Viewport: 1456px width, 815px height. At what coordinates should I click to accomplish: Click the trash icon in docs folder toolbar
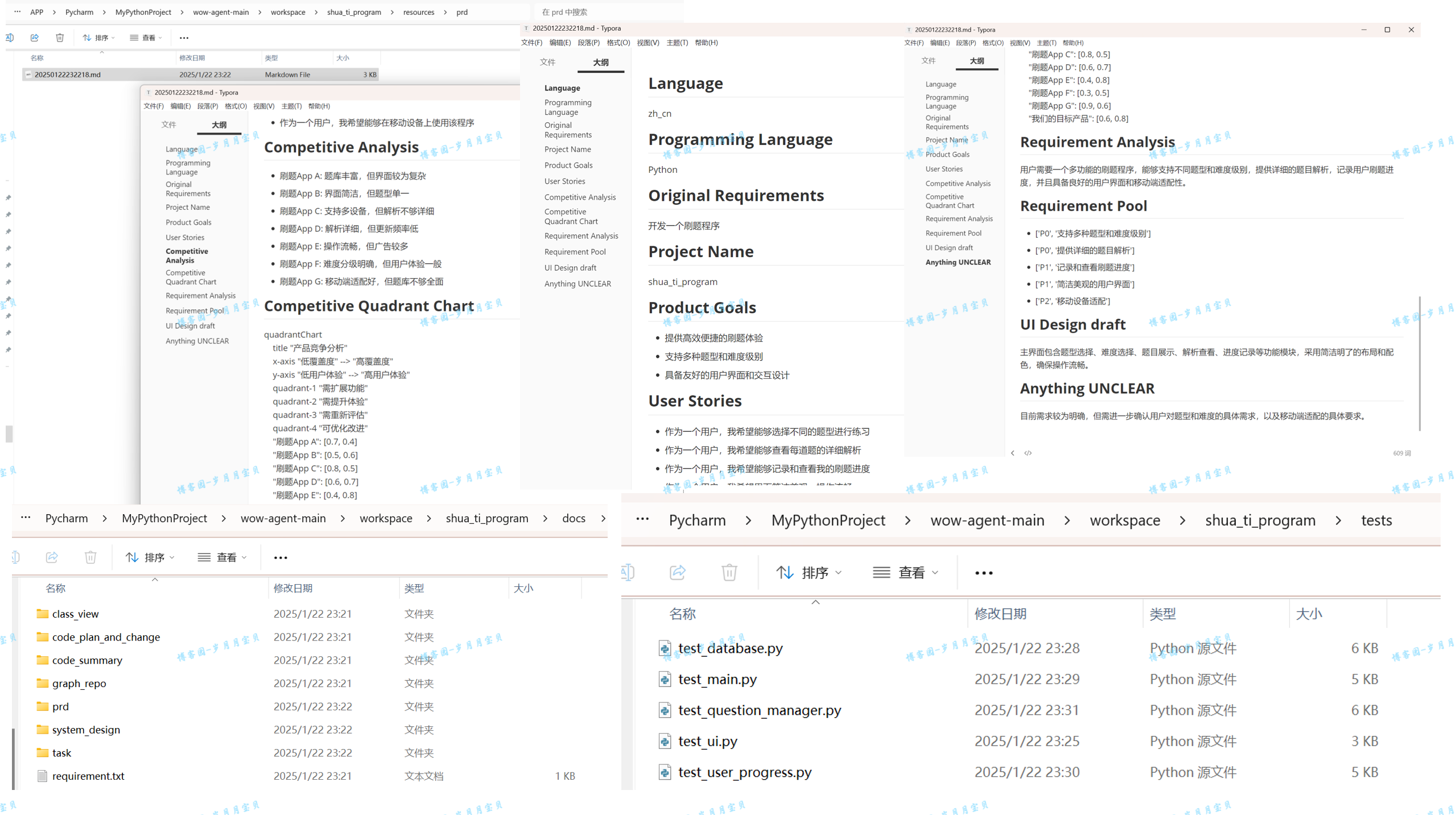[90, 557]
